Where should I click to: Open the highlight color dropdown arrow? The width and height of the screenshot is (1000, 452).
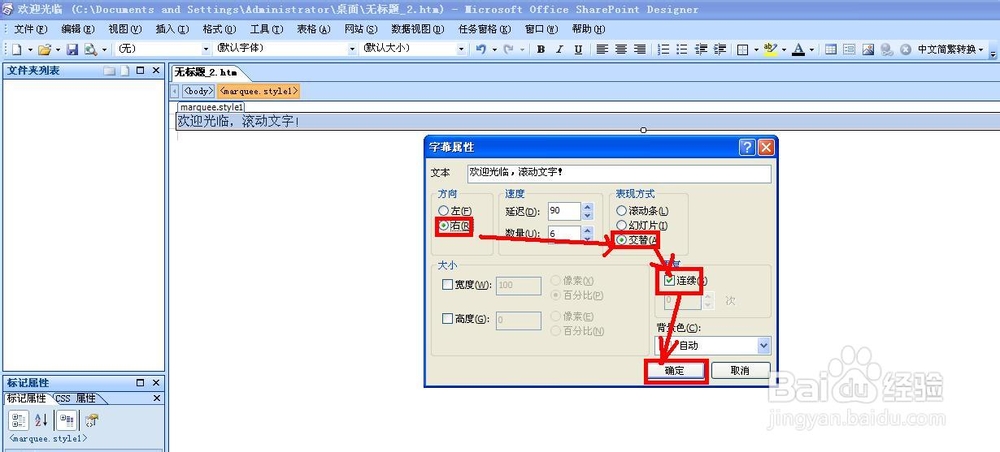click(783, 49)
